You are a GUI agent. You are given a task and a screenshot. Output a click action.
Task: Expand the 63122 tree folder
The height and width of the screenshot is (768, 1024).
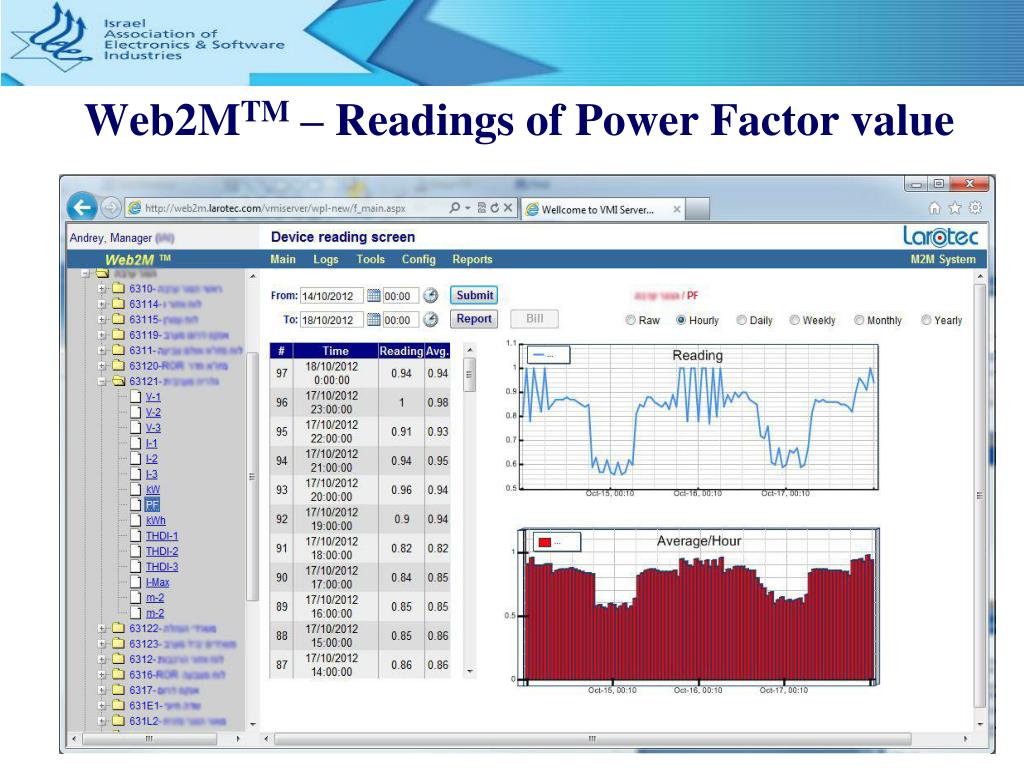point(102,628)
